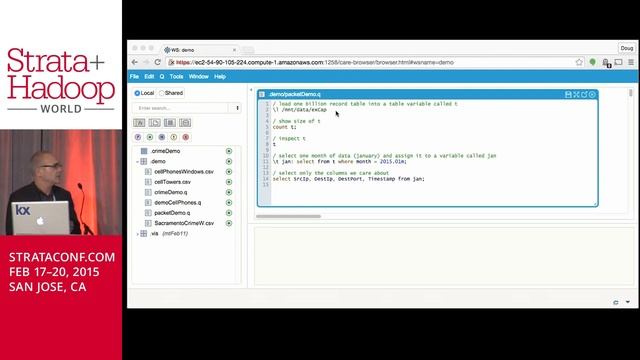Click the 'select SrcIp, DestIp' code line
Viewport: 640px width, 360px height.
[349, 179]
